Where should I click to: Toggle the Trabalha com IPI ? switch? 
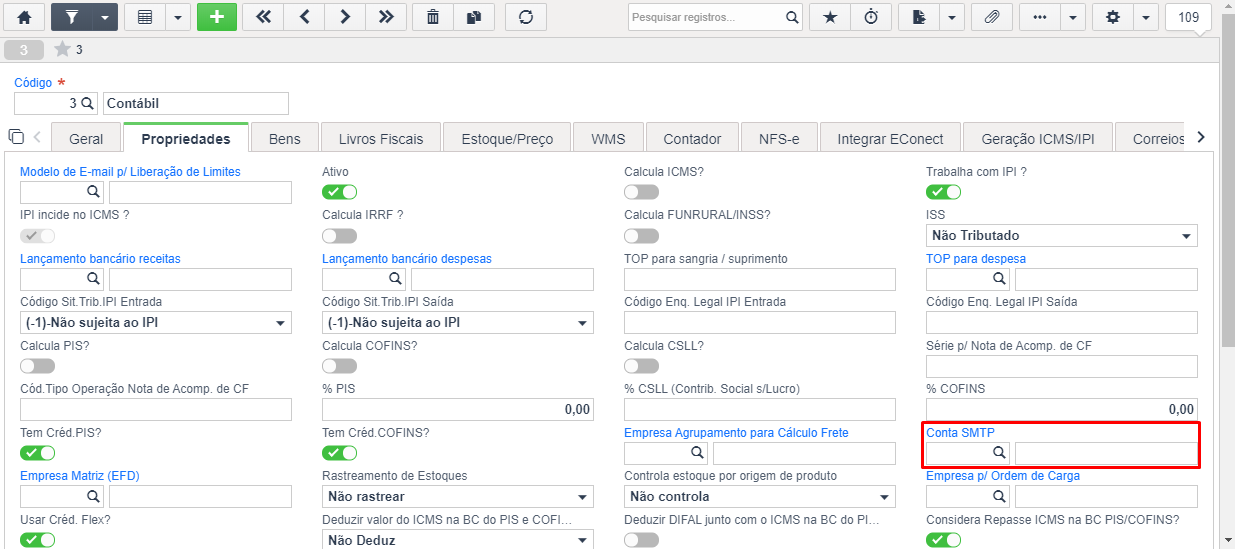click(x=943, y=192)
